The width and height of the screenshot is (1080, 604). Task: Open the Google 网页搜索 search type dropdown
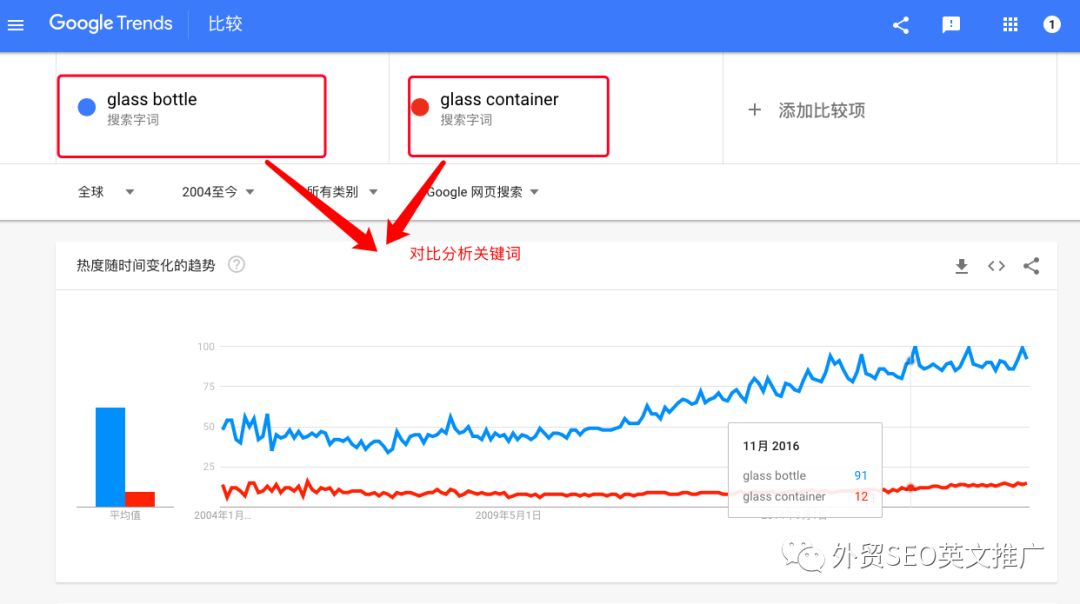coord(483,192)
